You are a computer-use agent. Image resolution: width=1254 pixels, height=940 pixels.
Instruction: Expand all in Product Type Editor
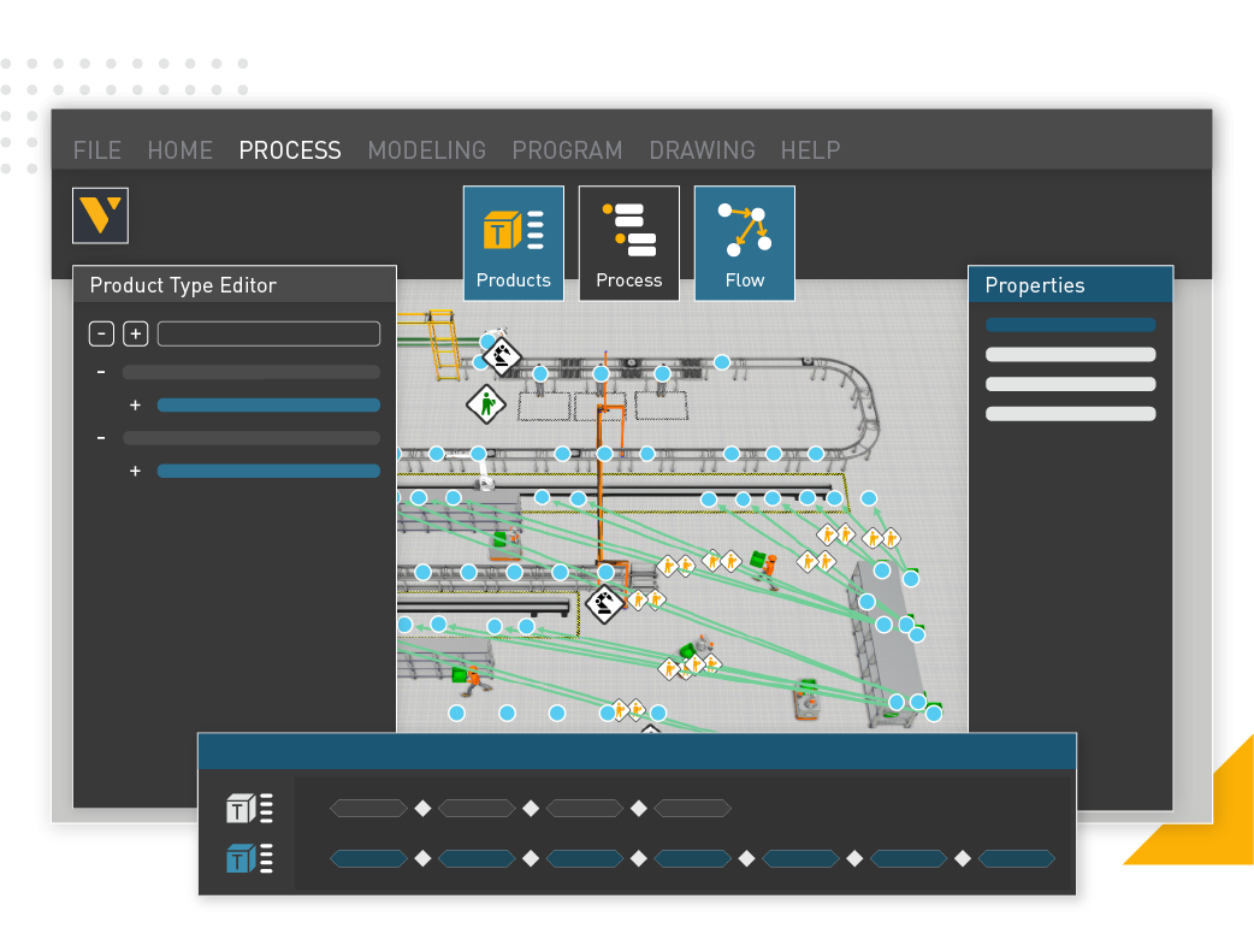point(136,334)
